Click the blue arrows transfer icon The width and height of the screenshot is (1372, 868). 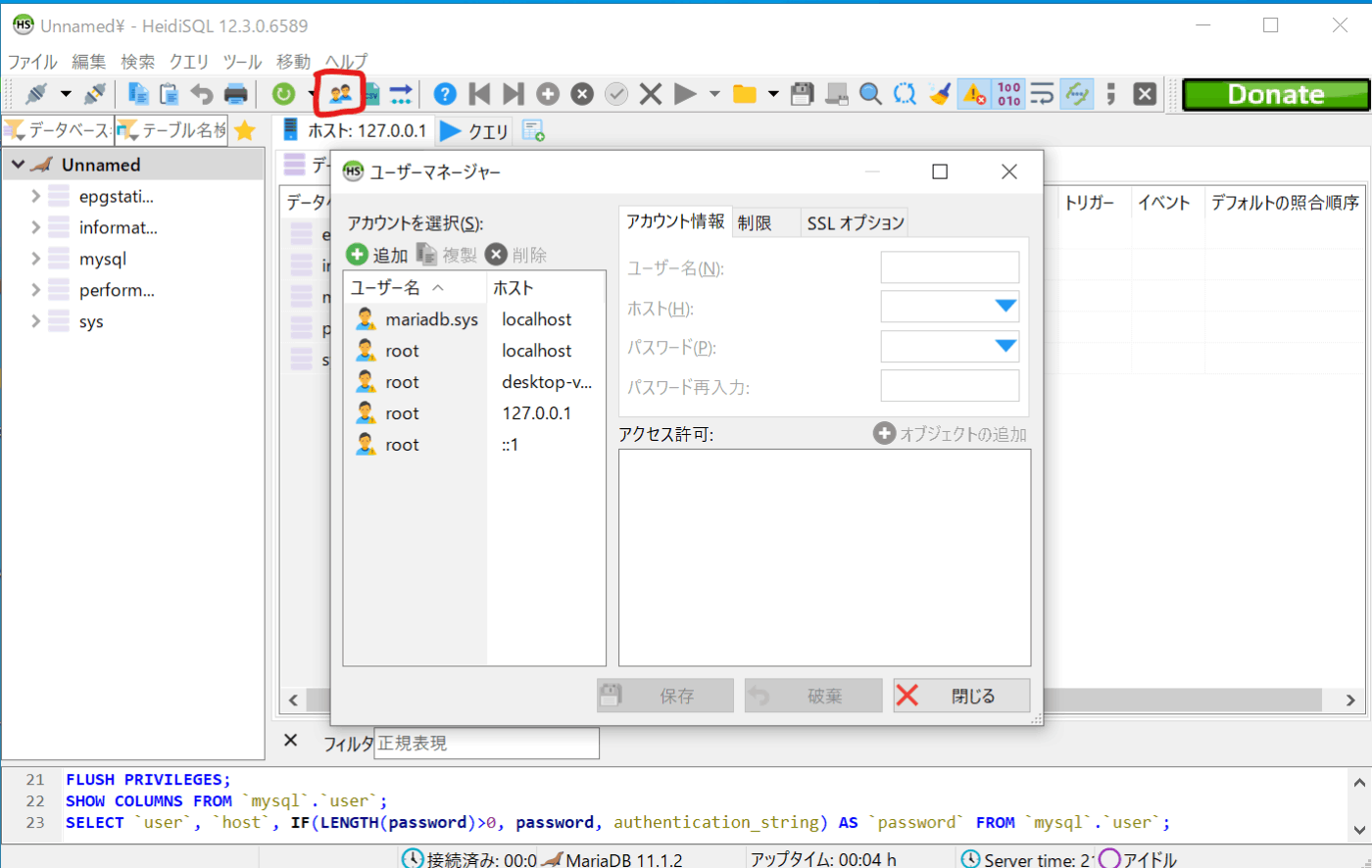coord(401,94)
